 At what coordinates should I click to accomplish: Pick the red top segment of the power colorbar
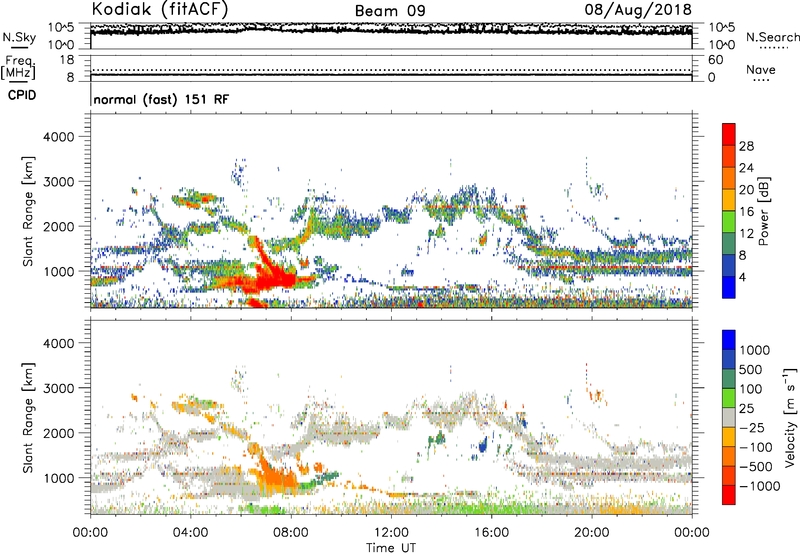pos(729,135)
